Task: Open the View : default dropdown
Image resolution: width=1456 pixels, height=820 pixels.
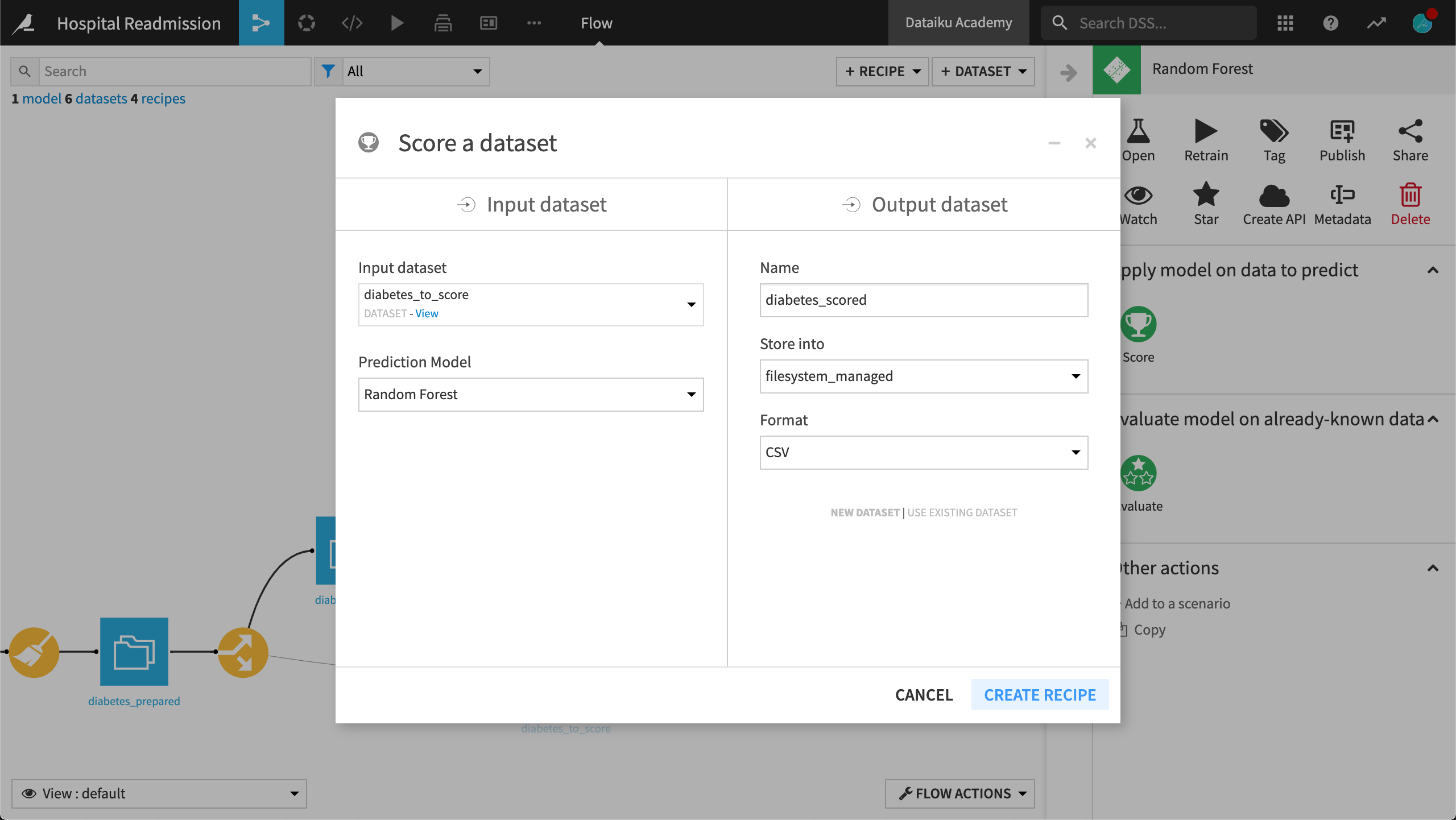Action: pyautogui.click(x=159, y=793)
